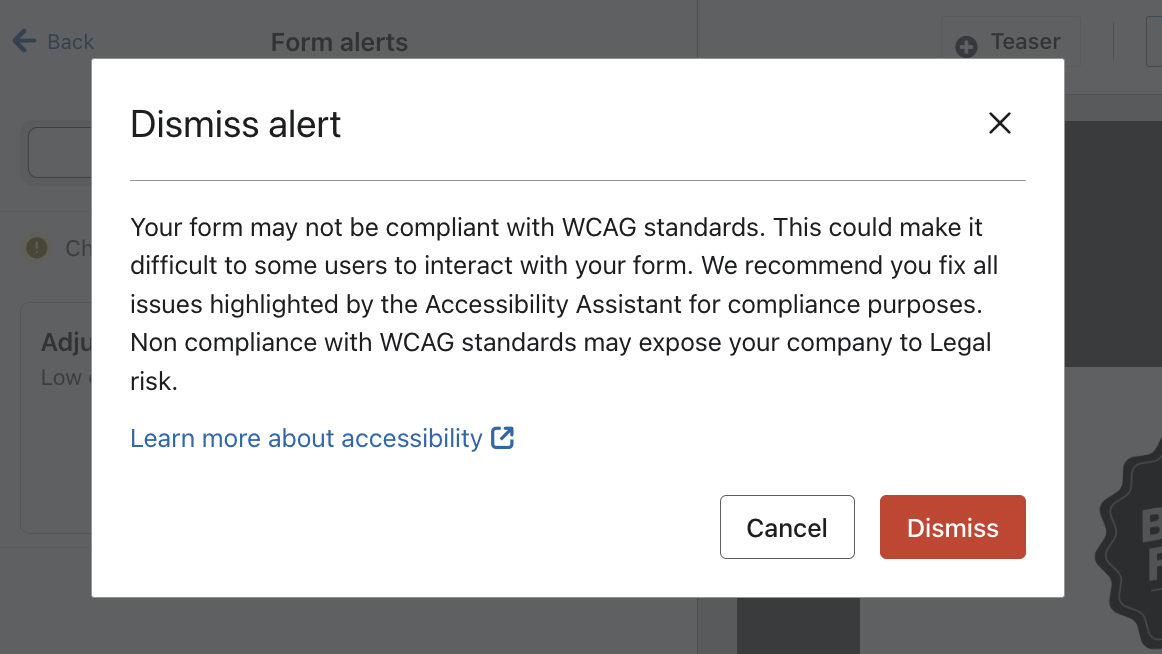This screenshot has height=654, width=1162.
Task: Click the Dismiss alert dialog title
Action: coord(235,123)
